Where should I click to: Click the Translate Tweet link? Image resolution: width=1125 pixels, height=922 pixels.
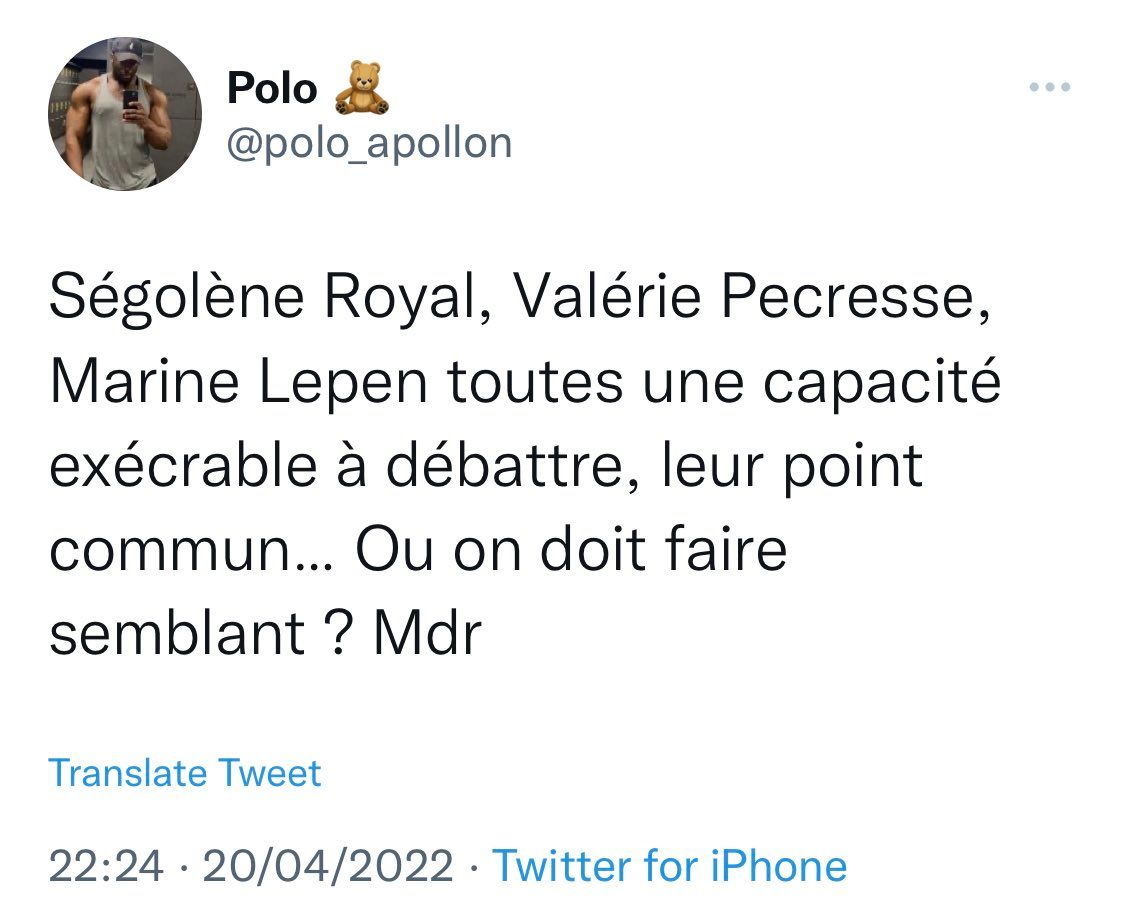click(x=185, y=773)
